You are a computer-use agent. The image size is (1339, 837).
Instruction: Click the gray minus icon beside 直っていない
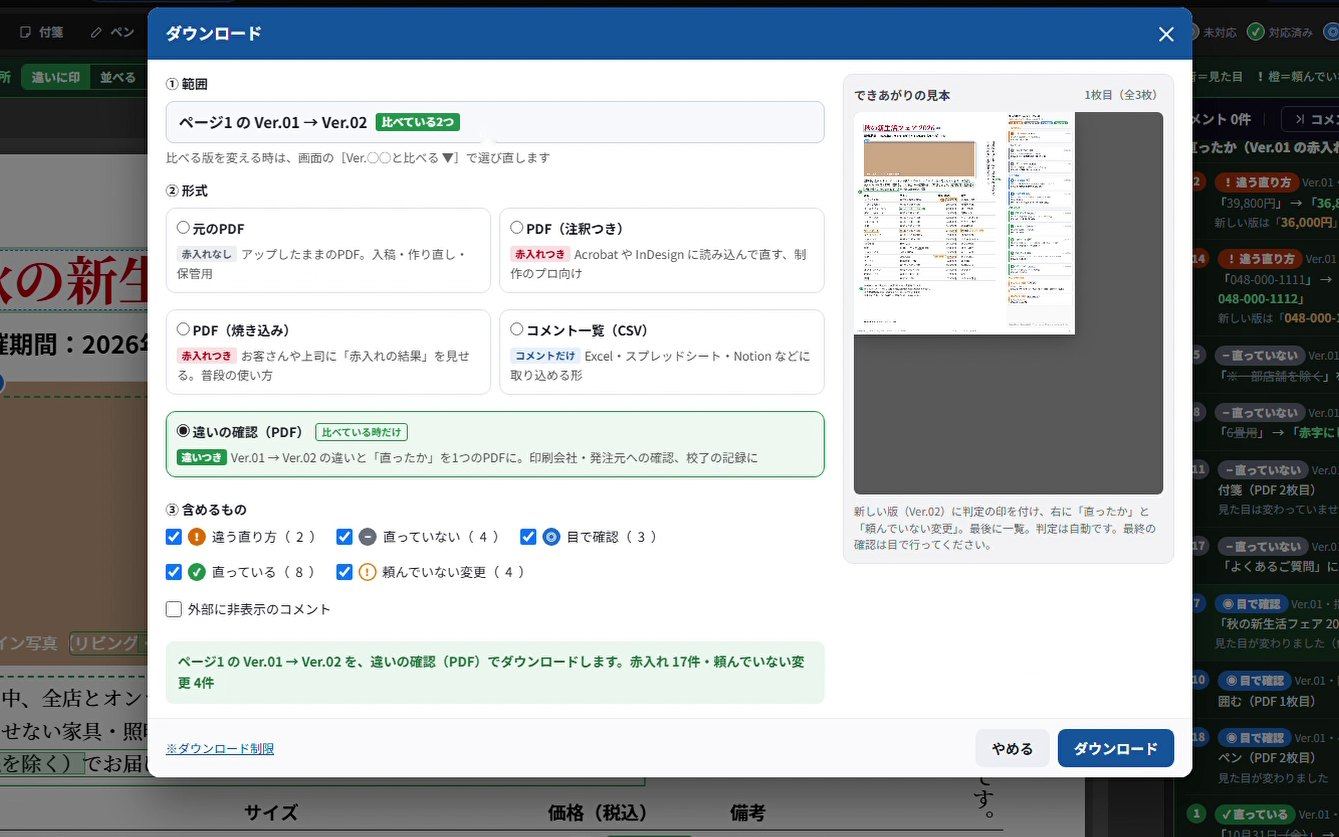[x=368, y=537]
